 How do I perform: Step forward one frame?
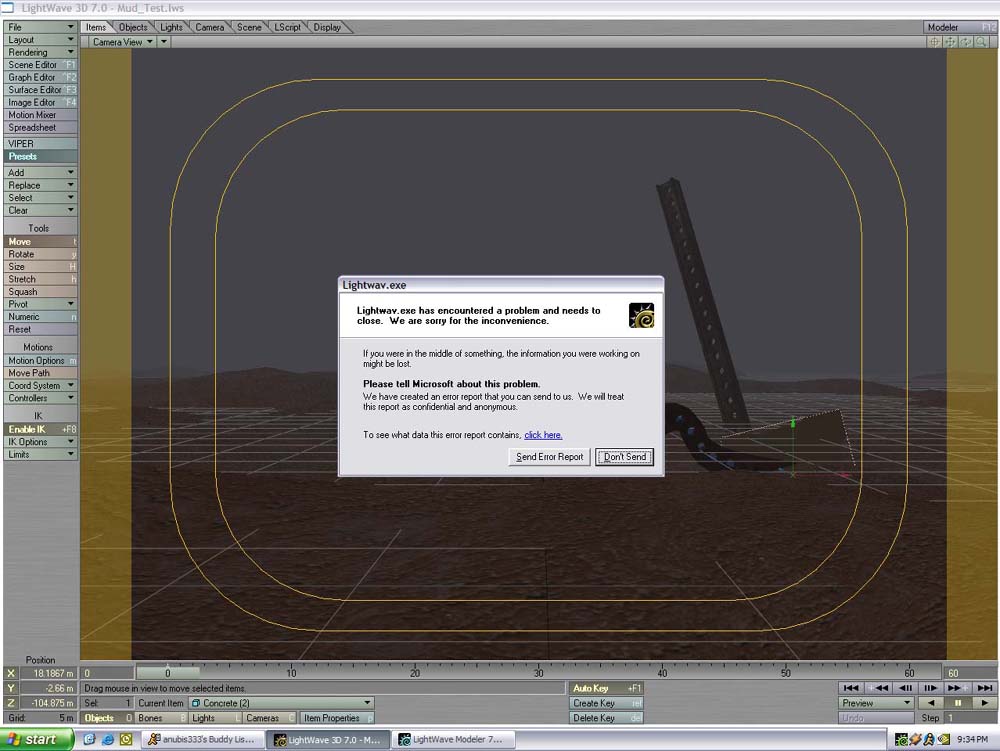(930, 688)
